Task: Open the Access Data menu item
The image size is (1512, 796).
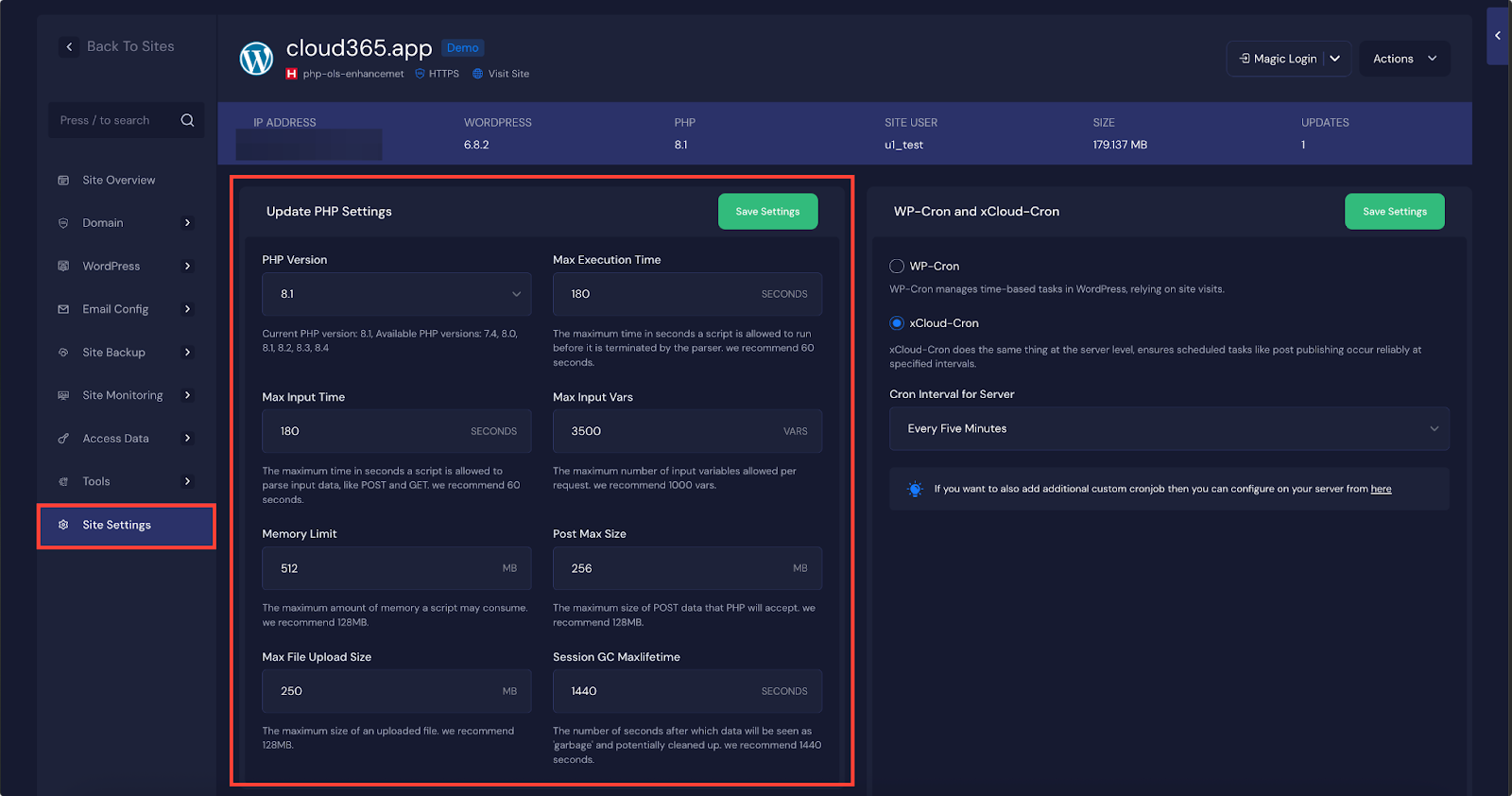Action: [x=115, y=439]
